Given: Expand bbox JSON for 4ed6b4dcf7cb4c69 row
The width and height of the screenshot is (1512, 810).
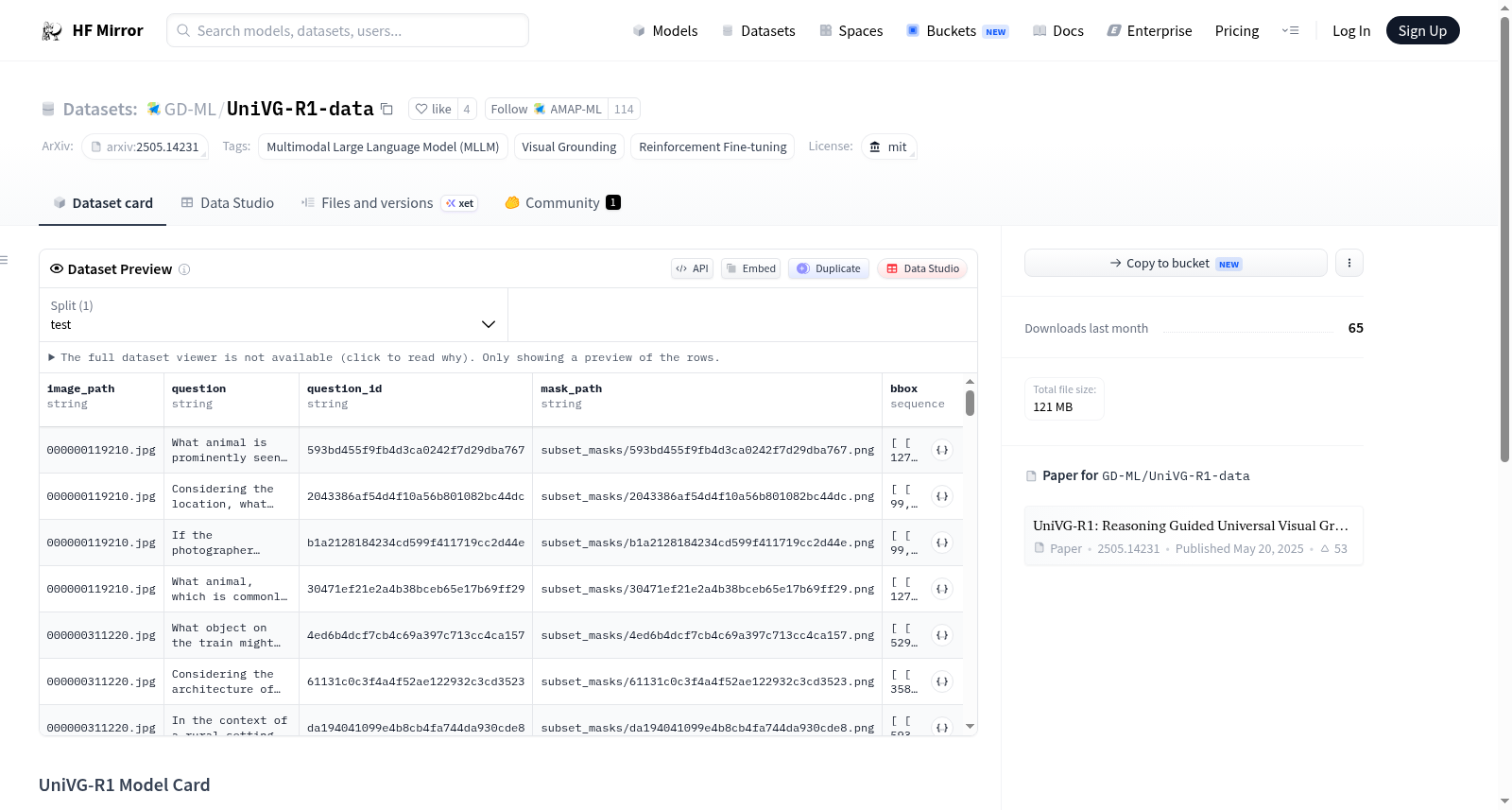Looking at the screenshot, I should [942, 635].
